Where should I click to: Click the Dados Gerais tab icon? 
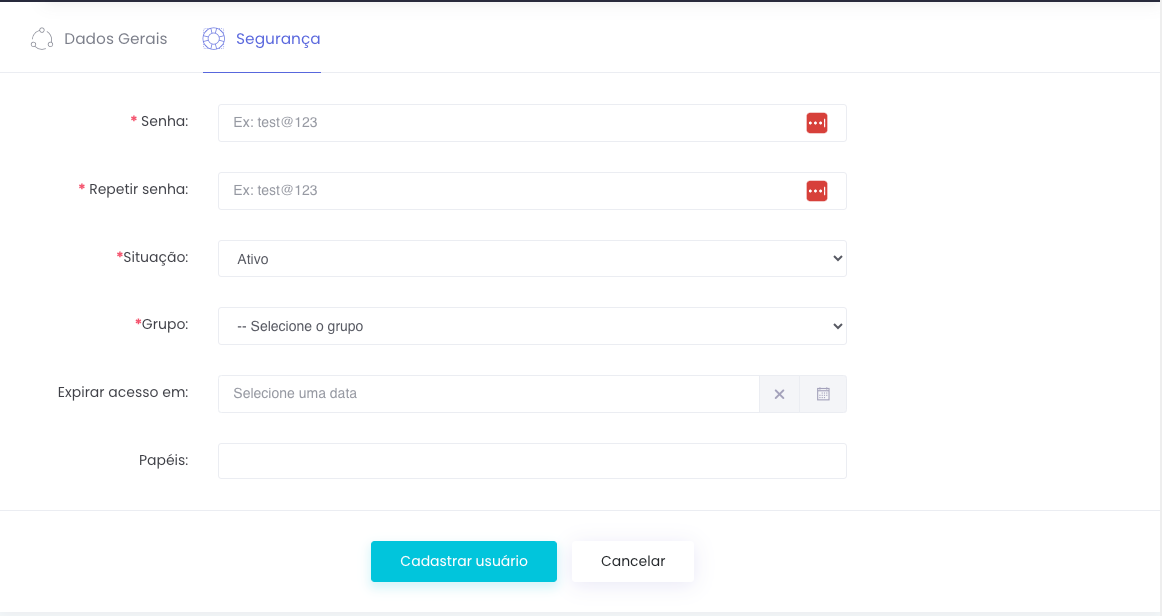(x=42, y=39)
